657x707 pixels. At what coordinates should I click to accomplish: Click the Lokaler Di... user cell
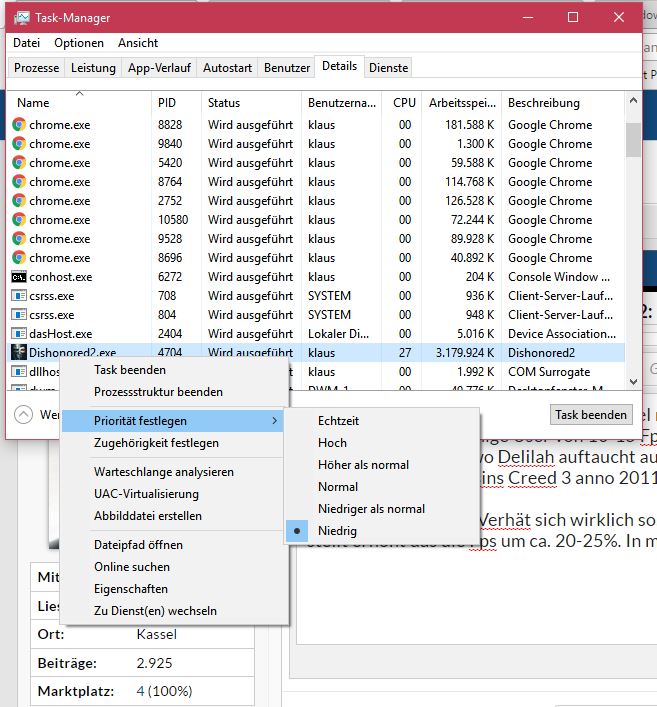click(338, 334)
